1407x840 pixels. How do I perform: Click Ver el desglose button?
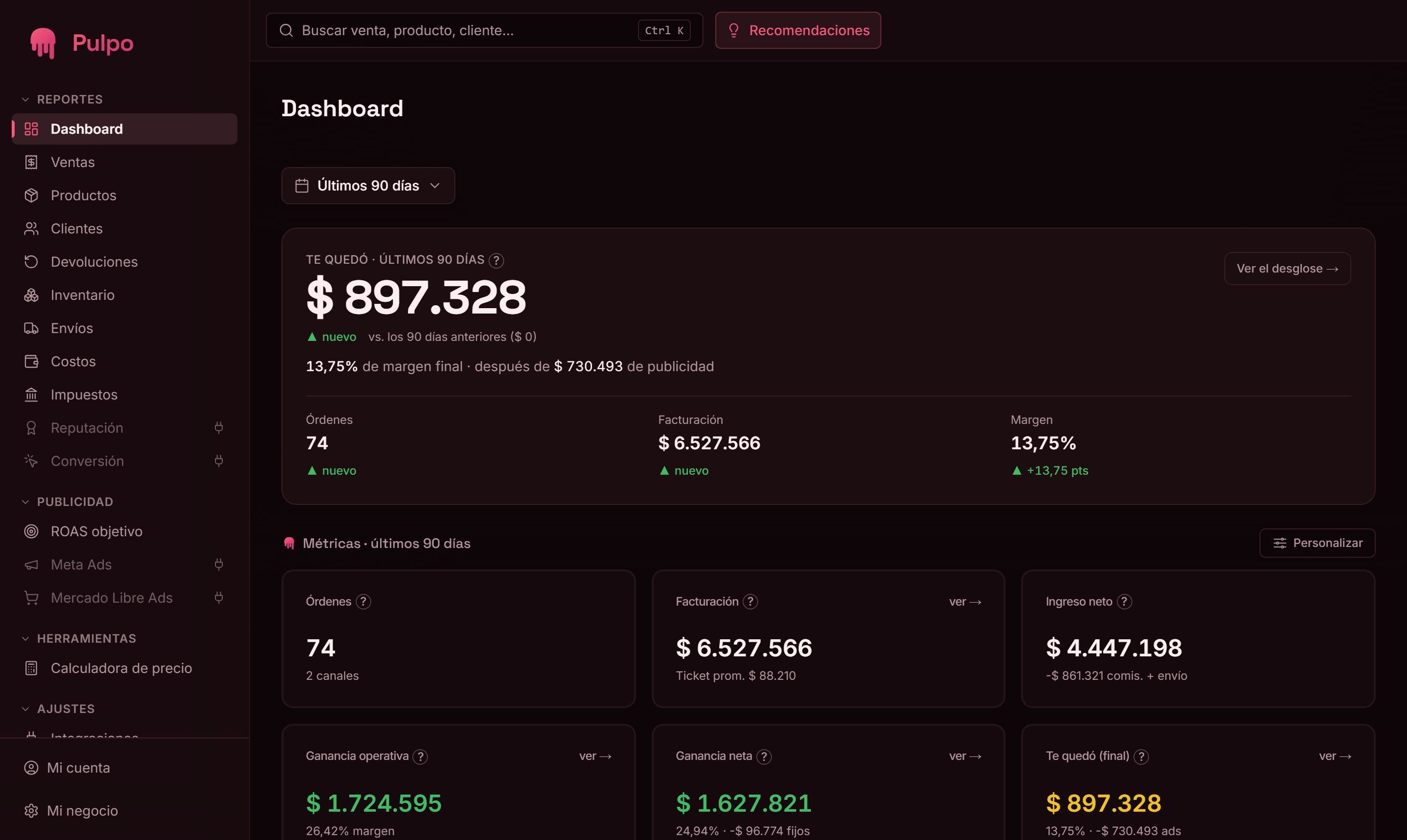pyautogui.click(x=1287, y=268)
